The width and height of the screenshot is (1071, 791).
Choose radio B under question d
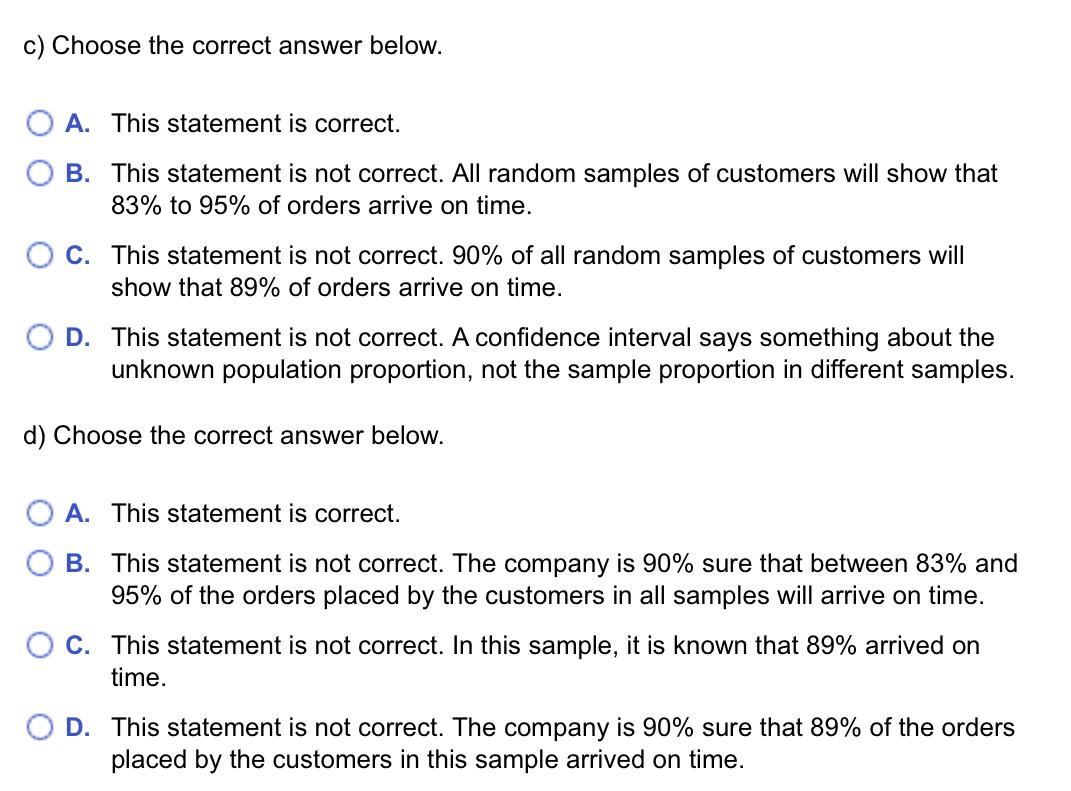(x=40, y=564)
